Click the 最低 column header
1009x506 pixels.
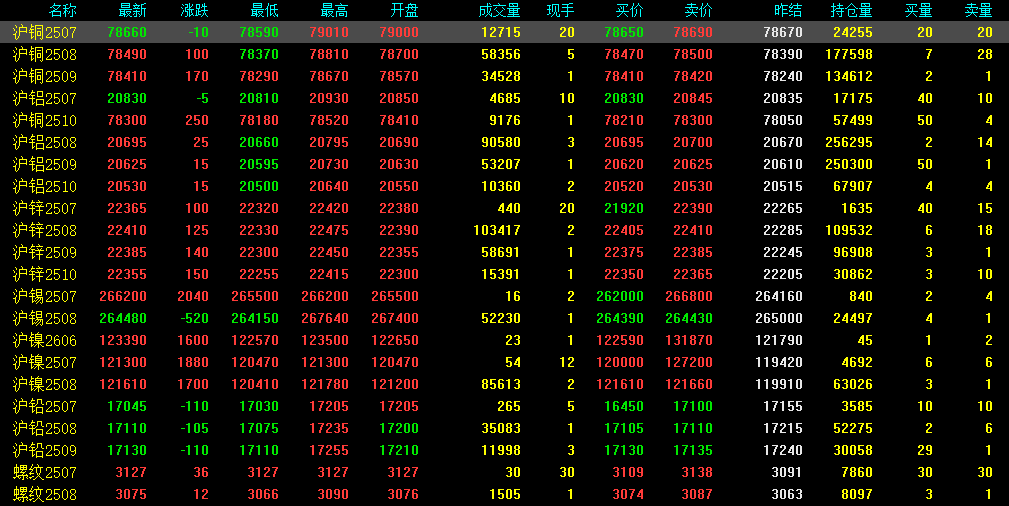264,10
